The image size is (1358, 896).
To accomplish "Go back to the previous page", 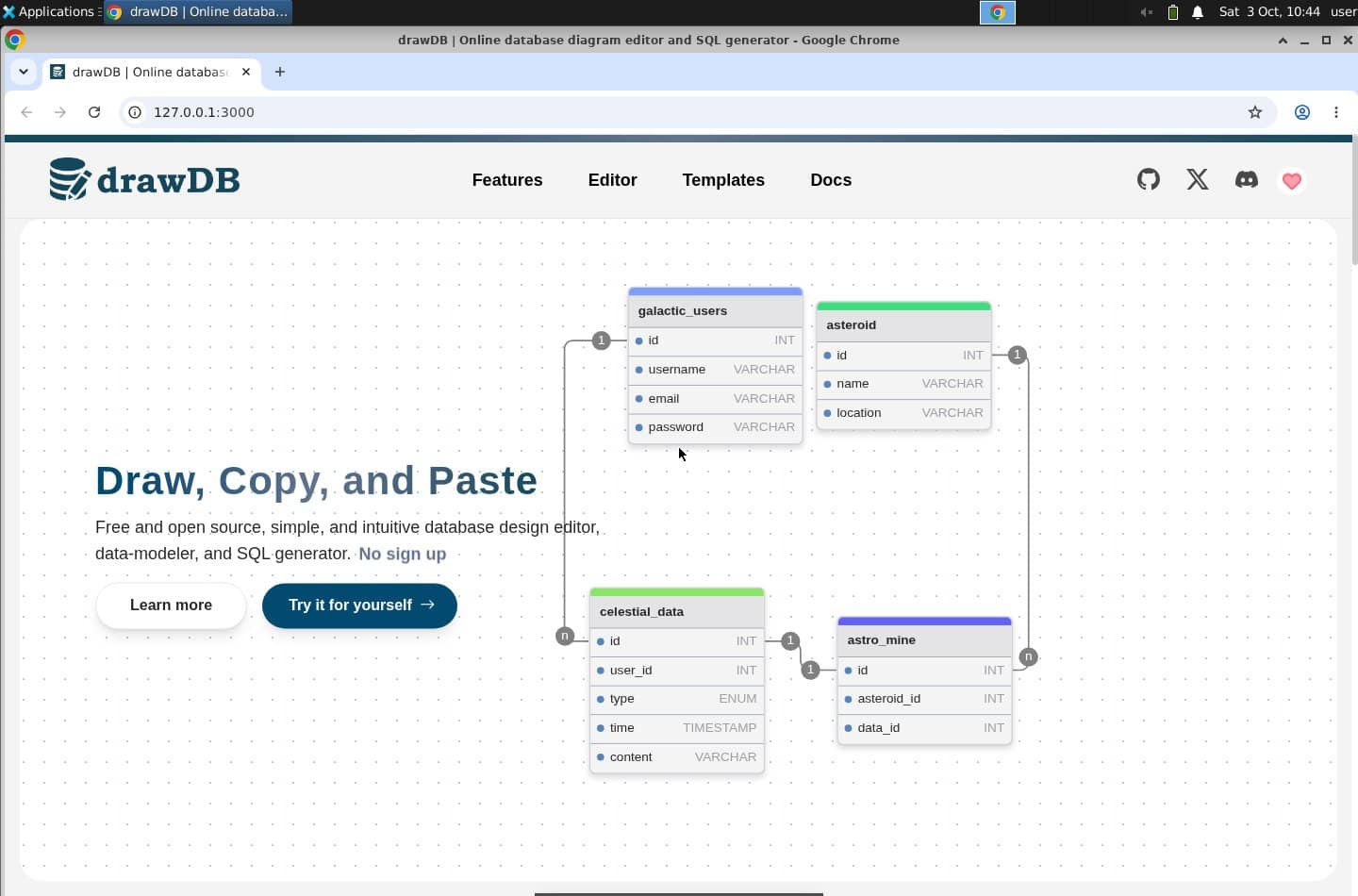I will point(26,112).
